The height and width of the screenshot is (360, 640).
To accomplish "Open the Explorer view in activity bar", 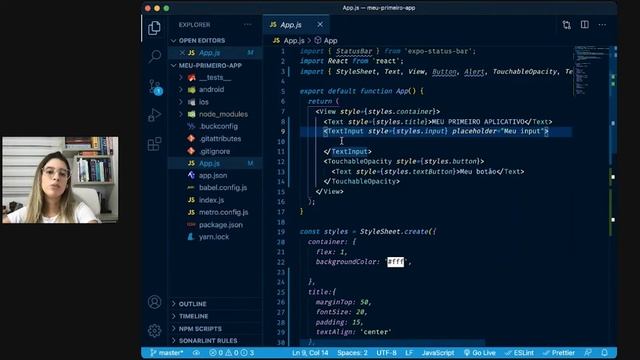I will 154,28.
